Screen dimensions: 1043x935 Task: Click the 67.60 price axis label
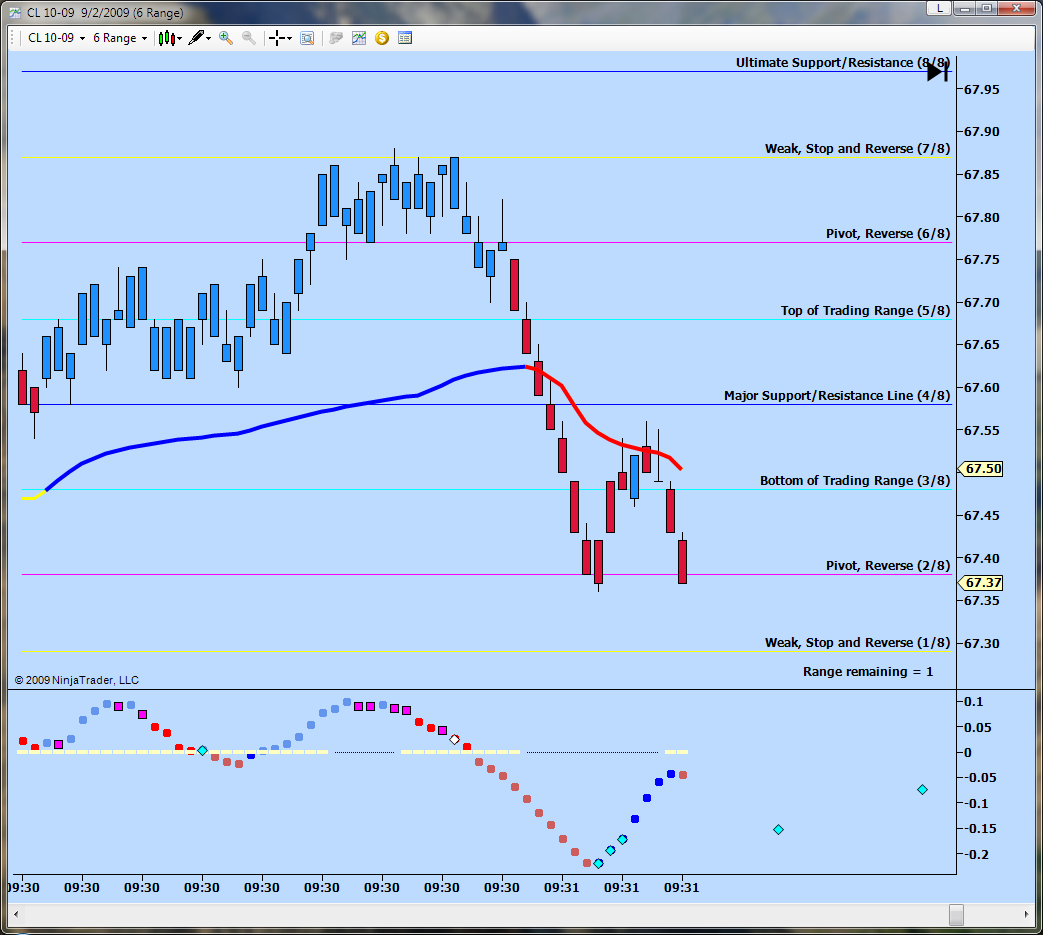[981, 388]
